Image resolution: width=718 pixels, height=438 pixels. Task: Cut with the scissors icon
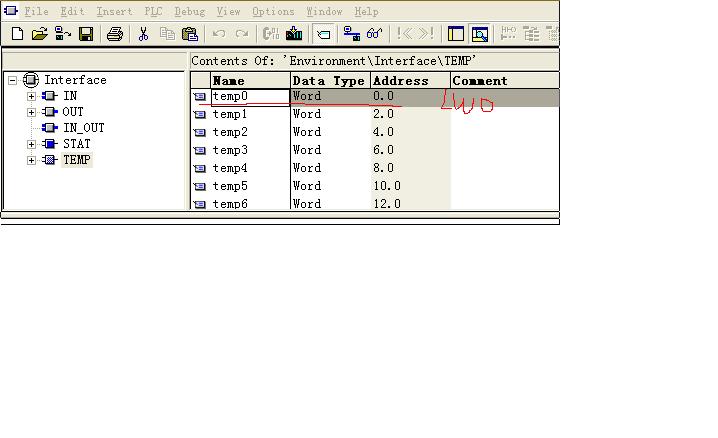(143, 33)
